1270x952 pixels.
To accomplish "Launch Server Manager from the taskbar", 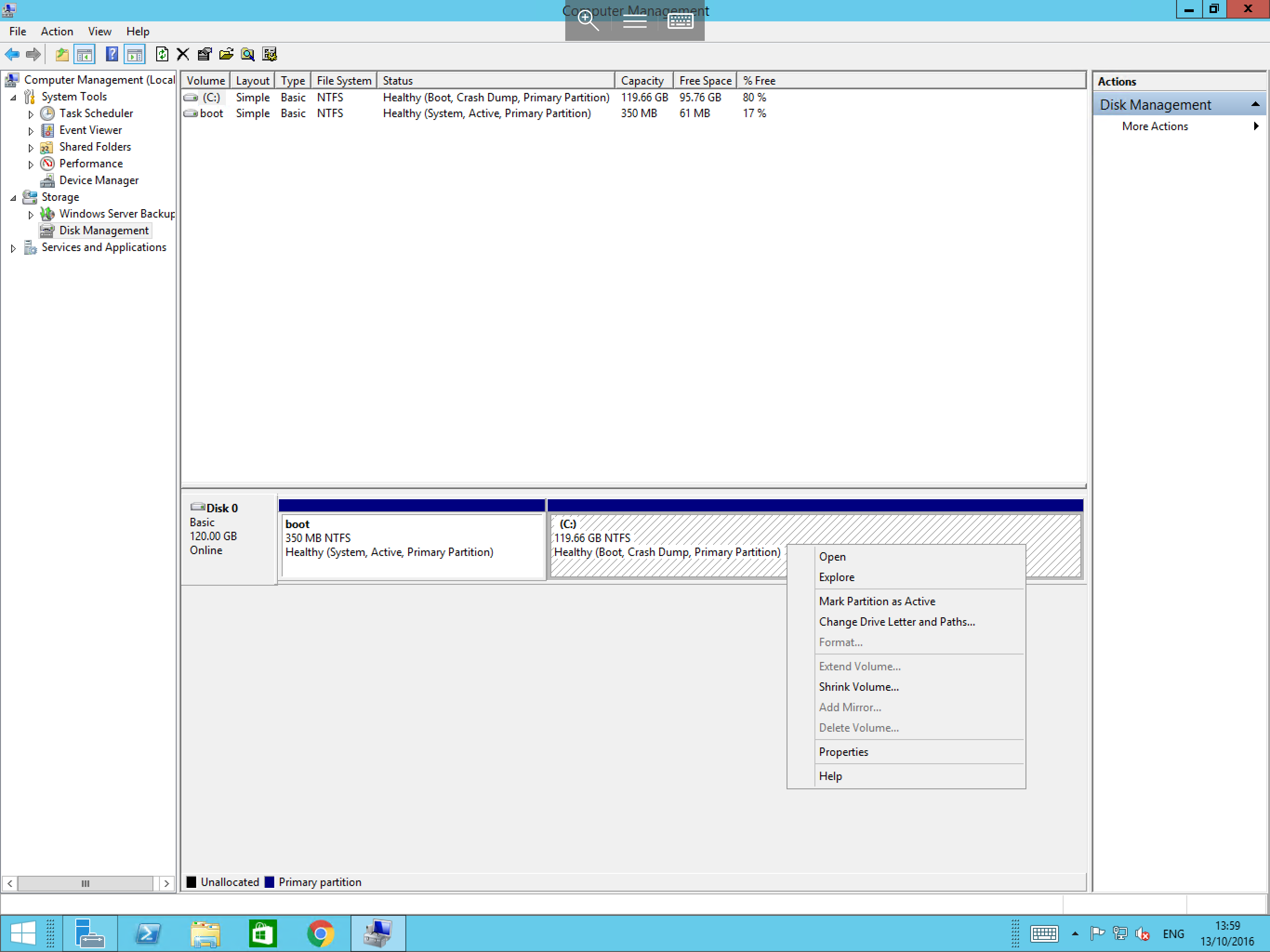I will pyautogui.click(x=90, y=933).
